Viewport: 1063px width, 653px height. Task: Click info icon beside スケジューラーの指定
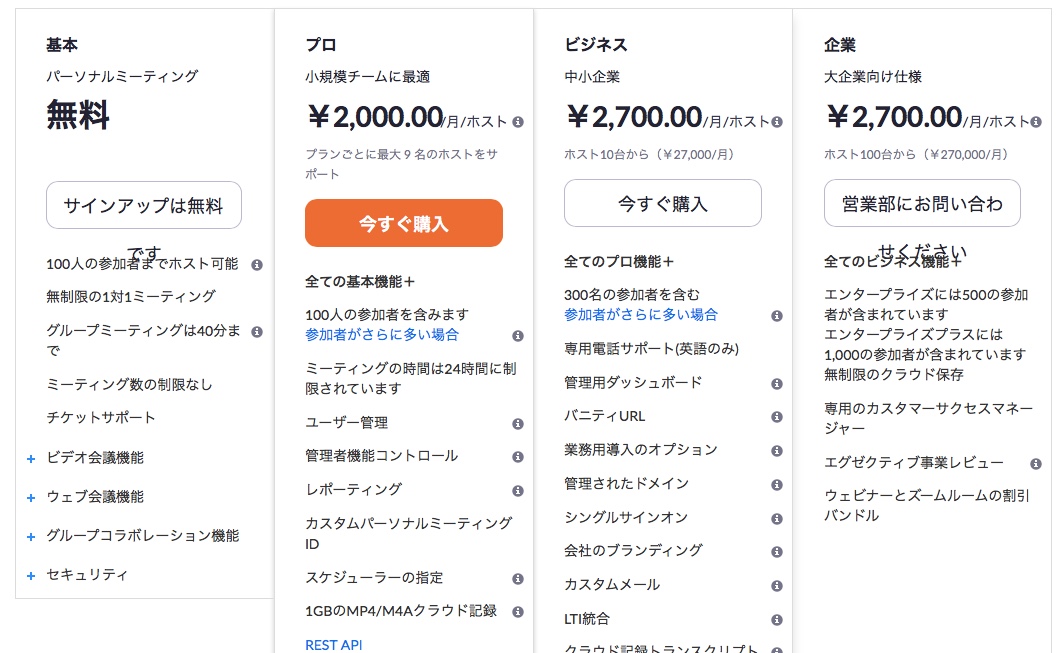[x=518, y=579]
